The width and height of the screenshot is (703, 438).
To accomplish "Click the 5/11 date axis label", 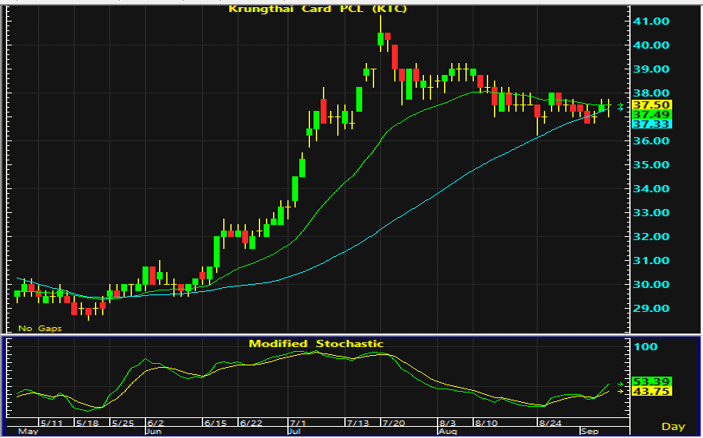I will [51, 423].
